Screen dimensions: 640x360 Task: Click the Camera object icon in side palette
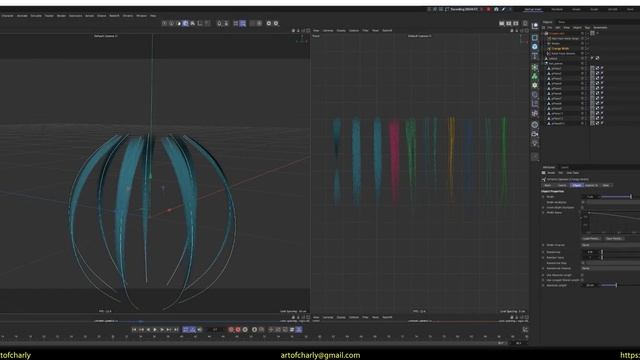click(535, 134)
